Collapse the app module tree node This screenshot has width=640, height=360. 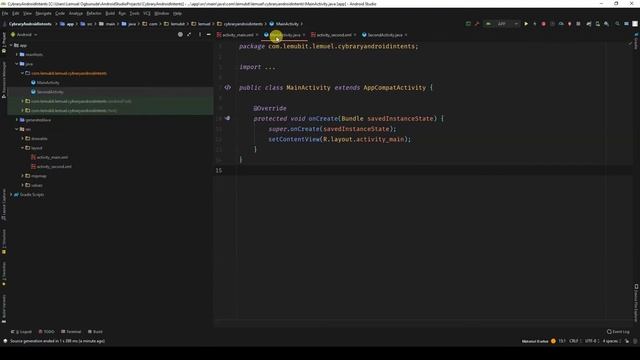click(x=11, y=45)
